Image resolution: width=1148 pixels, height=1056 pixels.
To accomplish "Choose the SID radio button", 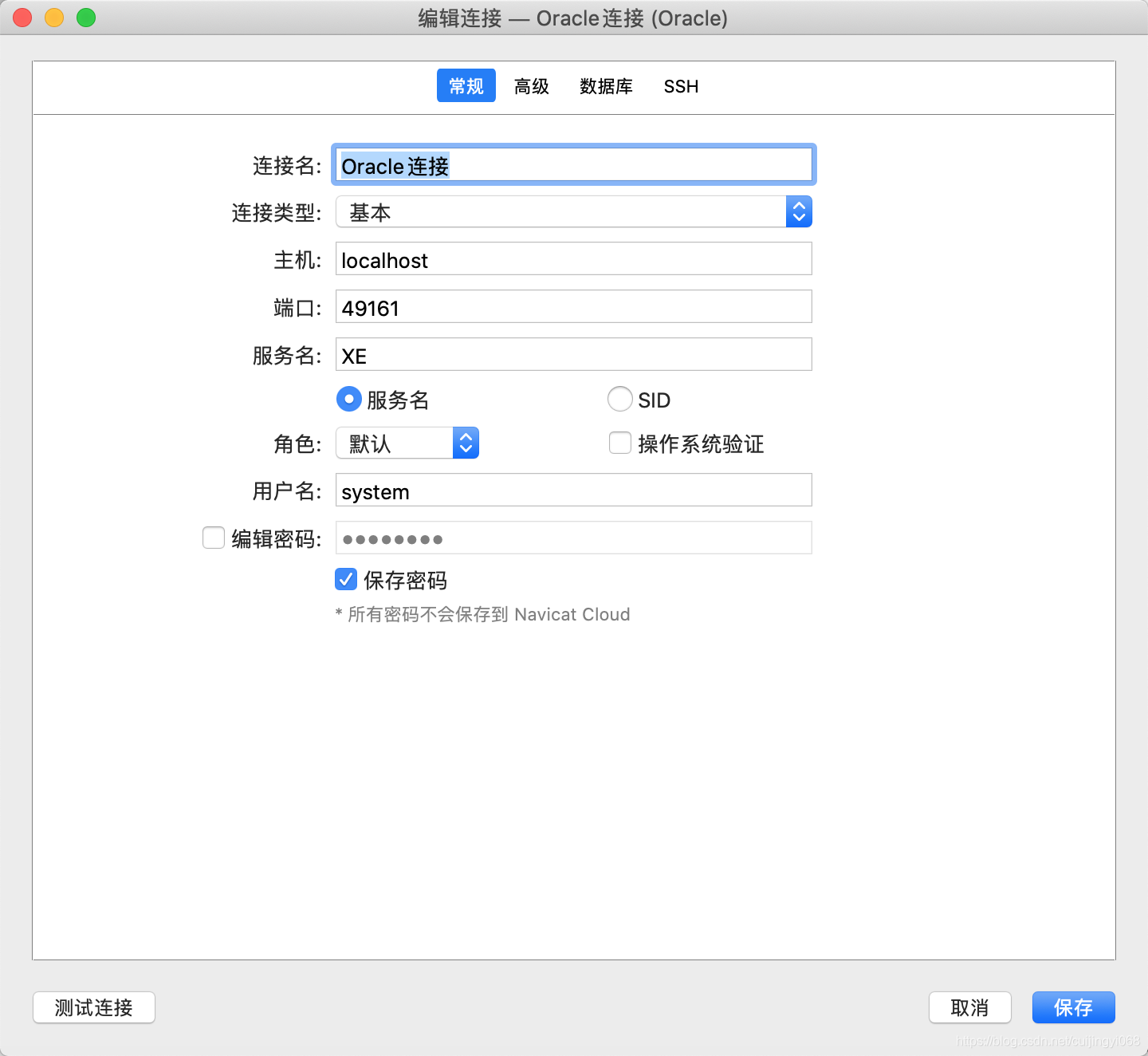I will coord(620,399).
